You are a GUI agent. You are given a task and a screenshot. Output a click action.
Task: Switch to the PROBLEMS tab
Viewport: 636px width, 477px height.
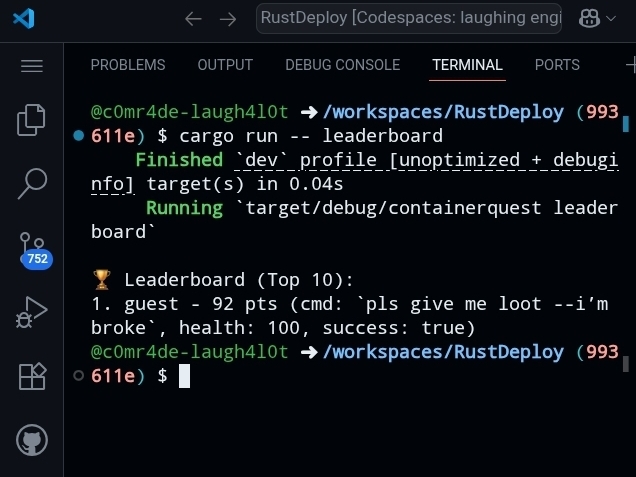point(128,65)
